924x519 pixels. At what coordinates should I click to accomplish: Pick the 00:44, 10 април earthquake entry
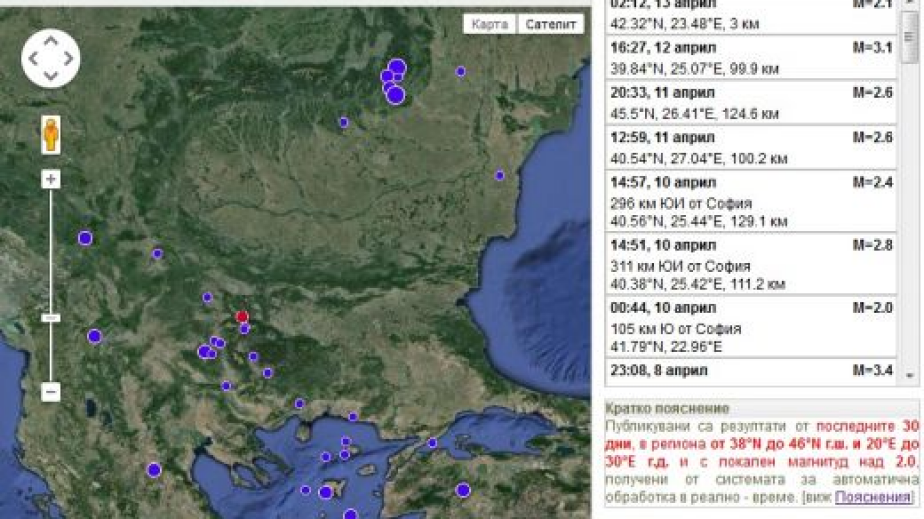point(750,327)
